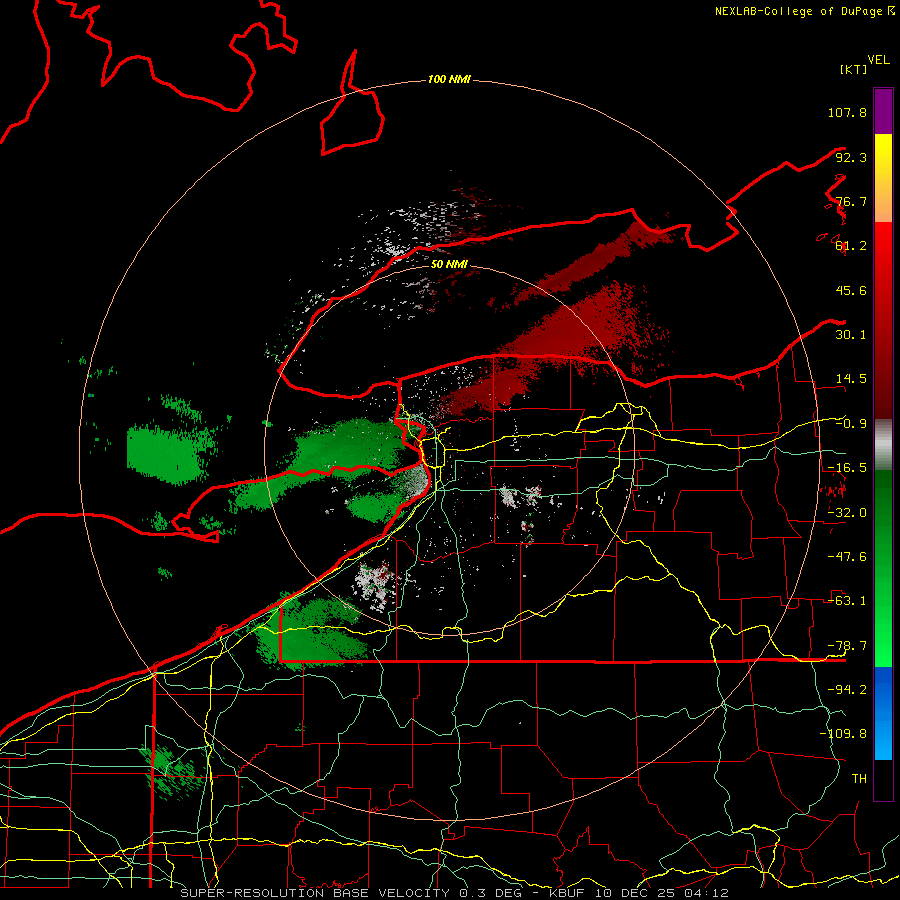Image resolution: width=900 pixels, height=900 pixels.
Task: Click the [KT] units label
Action: (x=853, y=69)
